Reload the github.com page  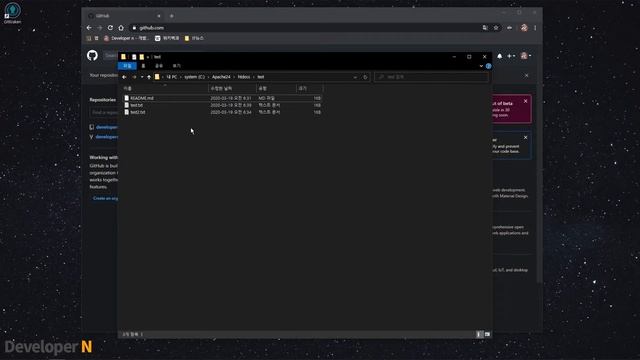point(110,28)
